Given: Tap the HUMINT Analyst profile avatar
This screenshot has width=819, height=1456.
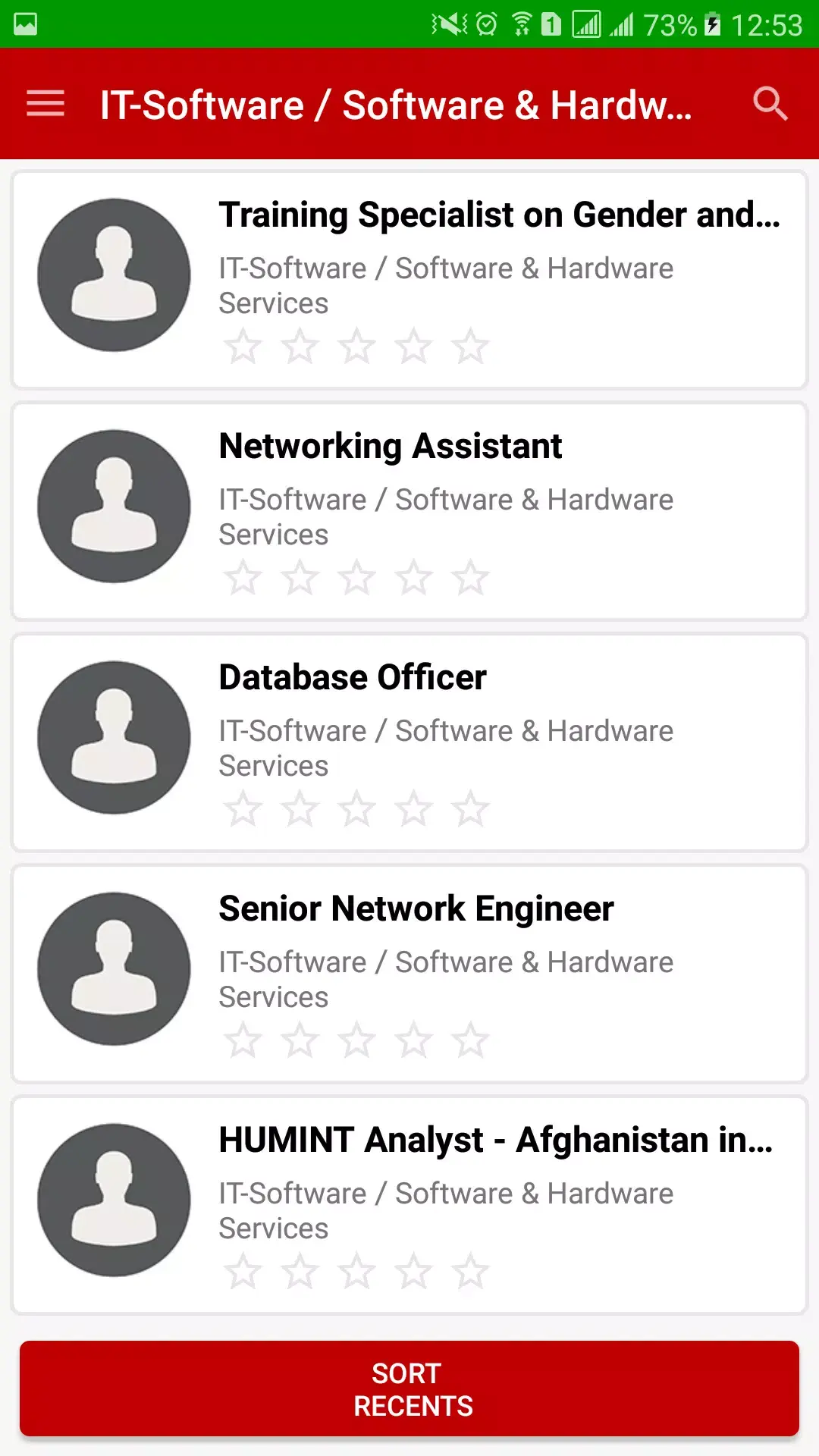Looking at the screenshot, I should point(114,1200).
